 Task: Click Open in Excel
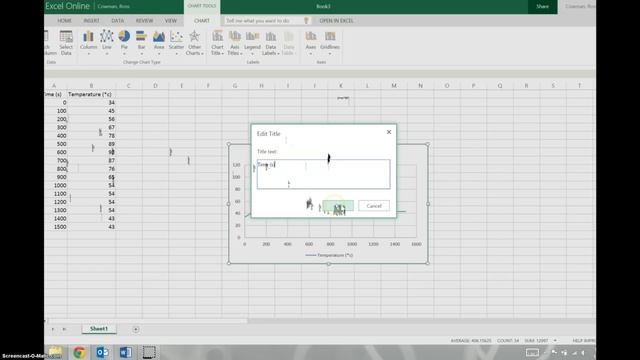click(x=336, y=20)
